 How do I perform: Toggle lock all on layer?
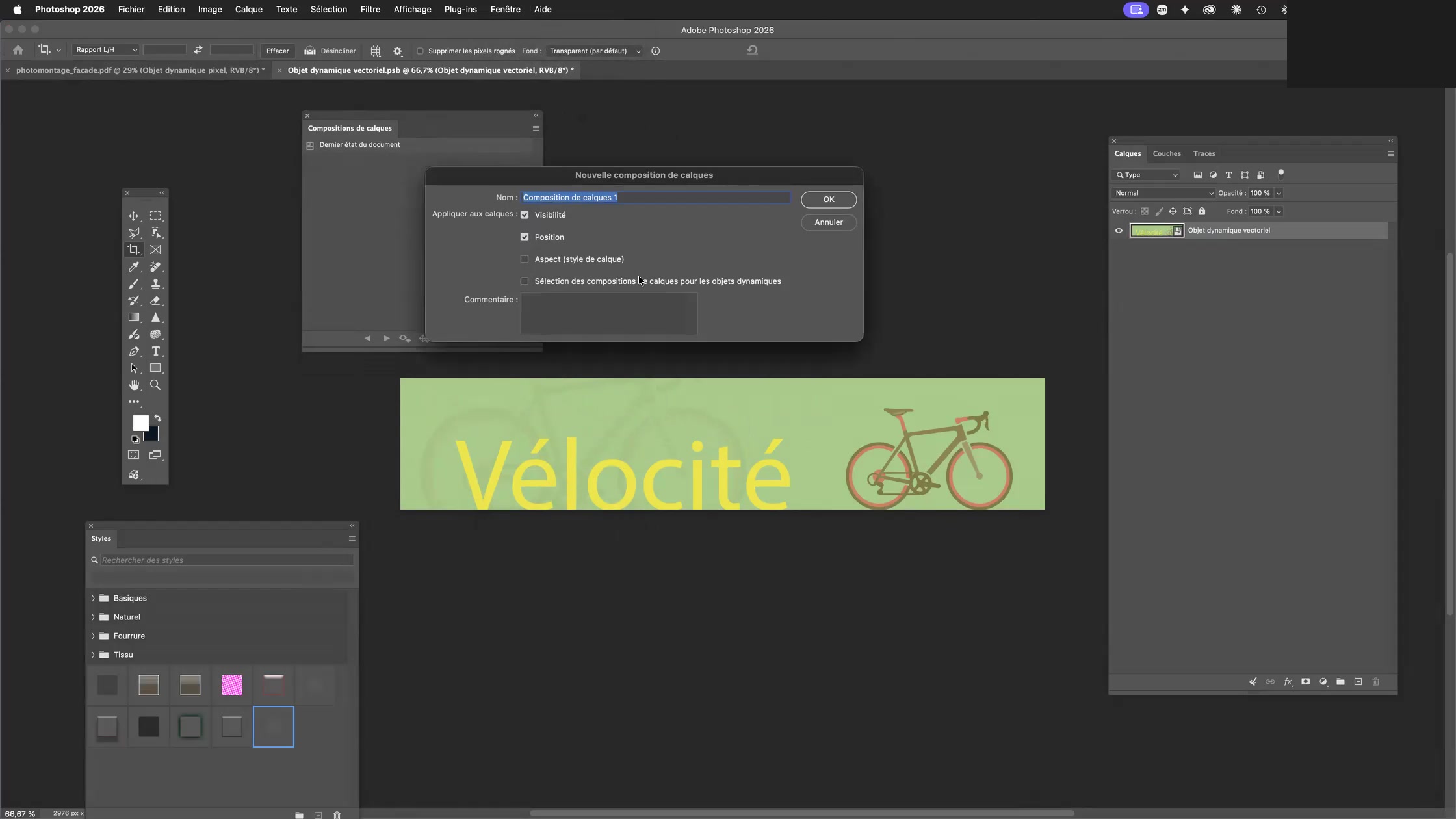[1202, 211]
